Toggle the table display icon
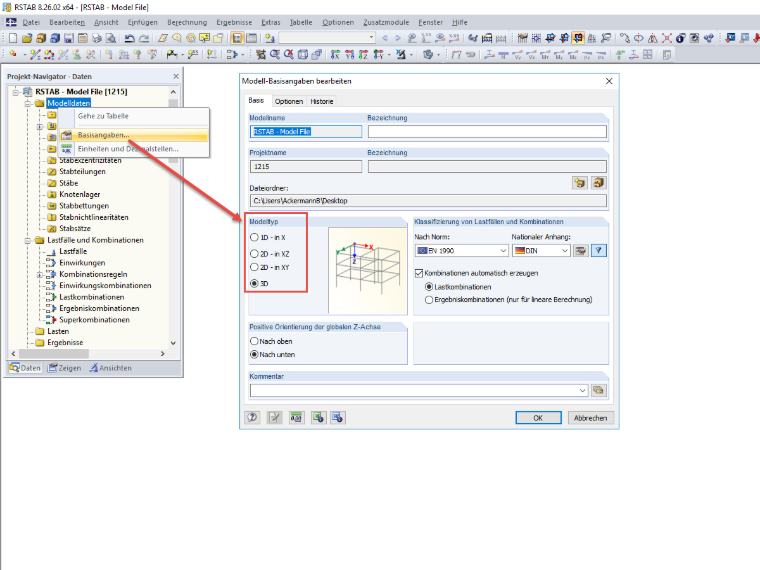Image resolution: width=760 pixels, height=570 pixels. tap(252, 38)
